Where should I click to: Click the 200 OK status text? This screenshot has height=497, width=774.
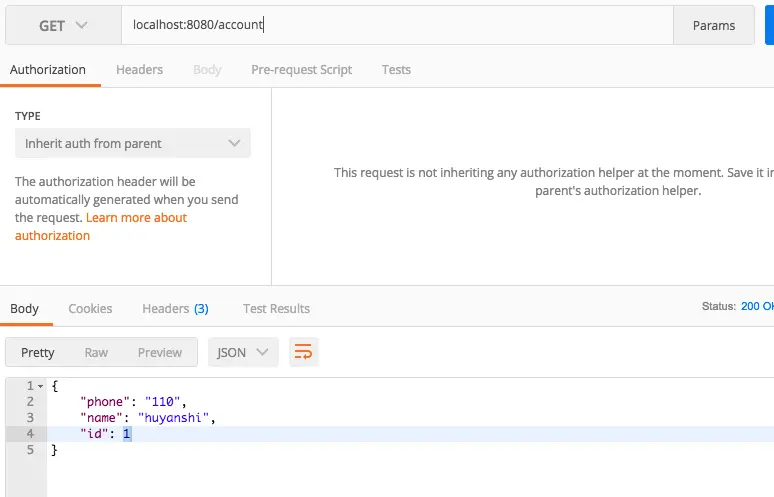(x=757, y=306)
